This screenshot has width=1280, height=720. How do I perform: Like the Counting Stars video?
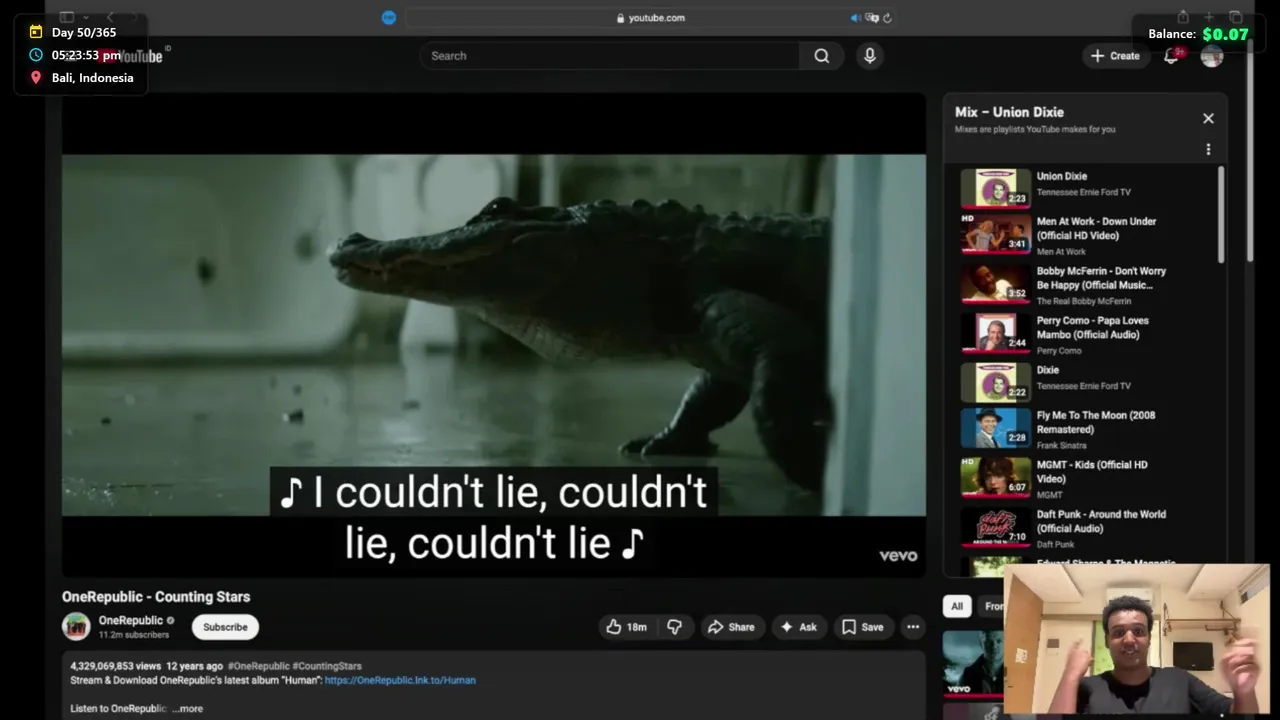626,627
